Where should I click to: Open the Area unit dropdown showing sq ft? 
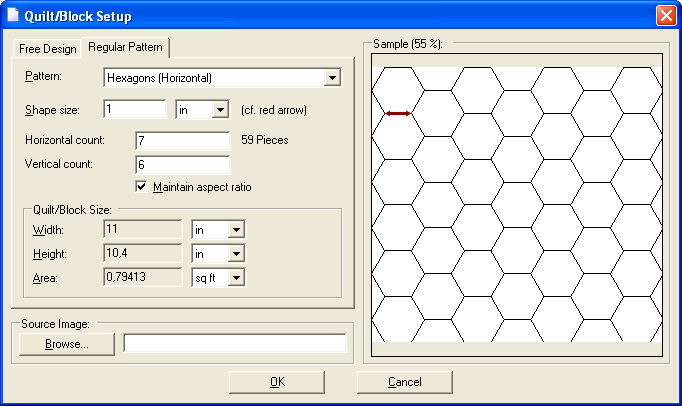(x=218, y=278)
